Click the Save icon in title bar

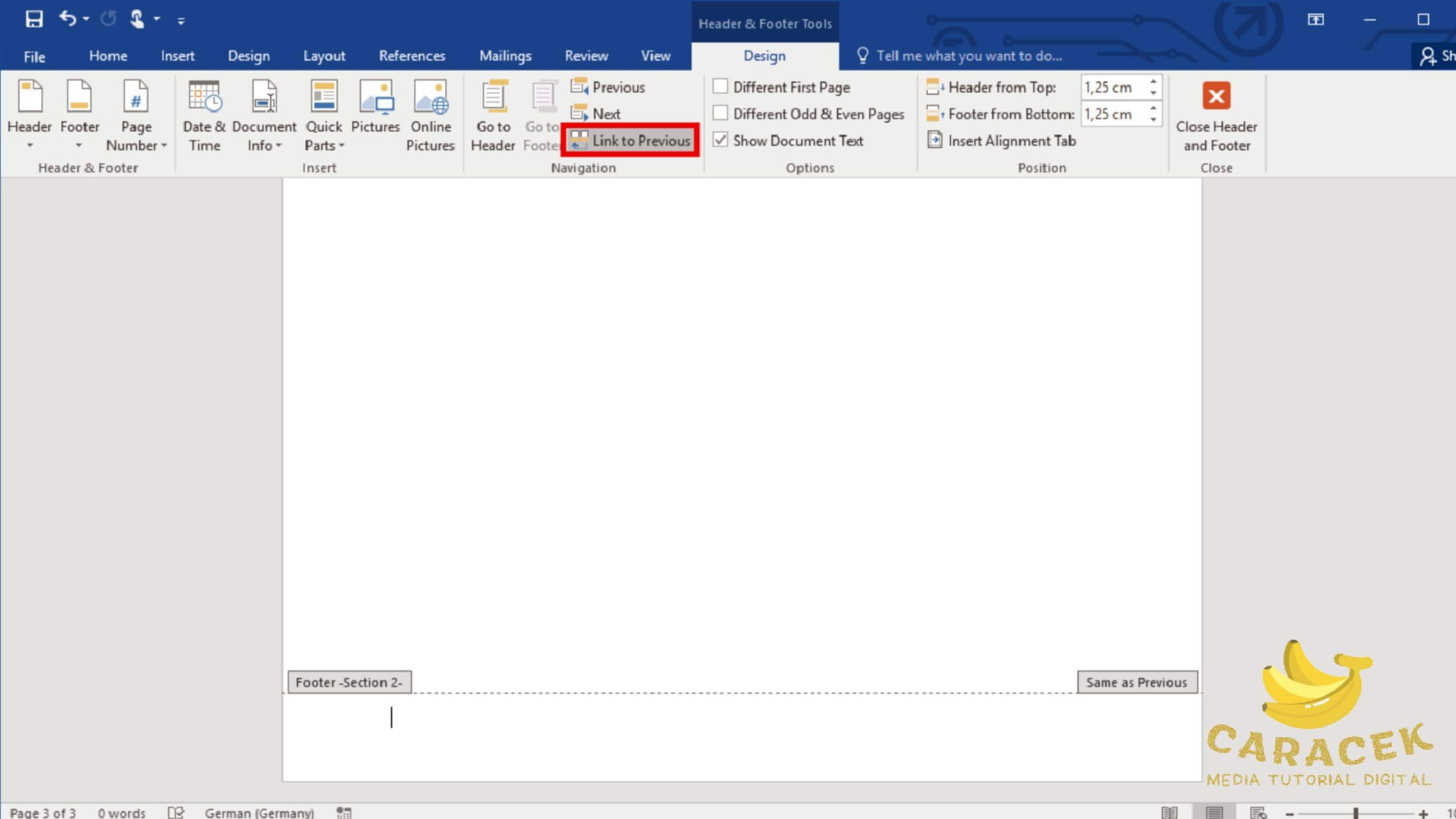click(x=34, y=19)
